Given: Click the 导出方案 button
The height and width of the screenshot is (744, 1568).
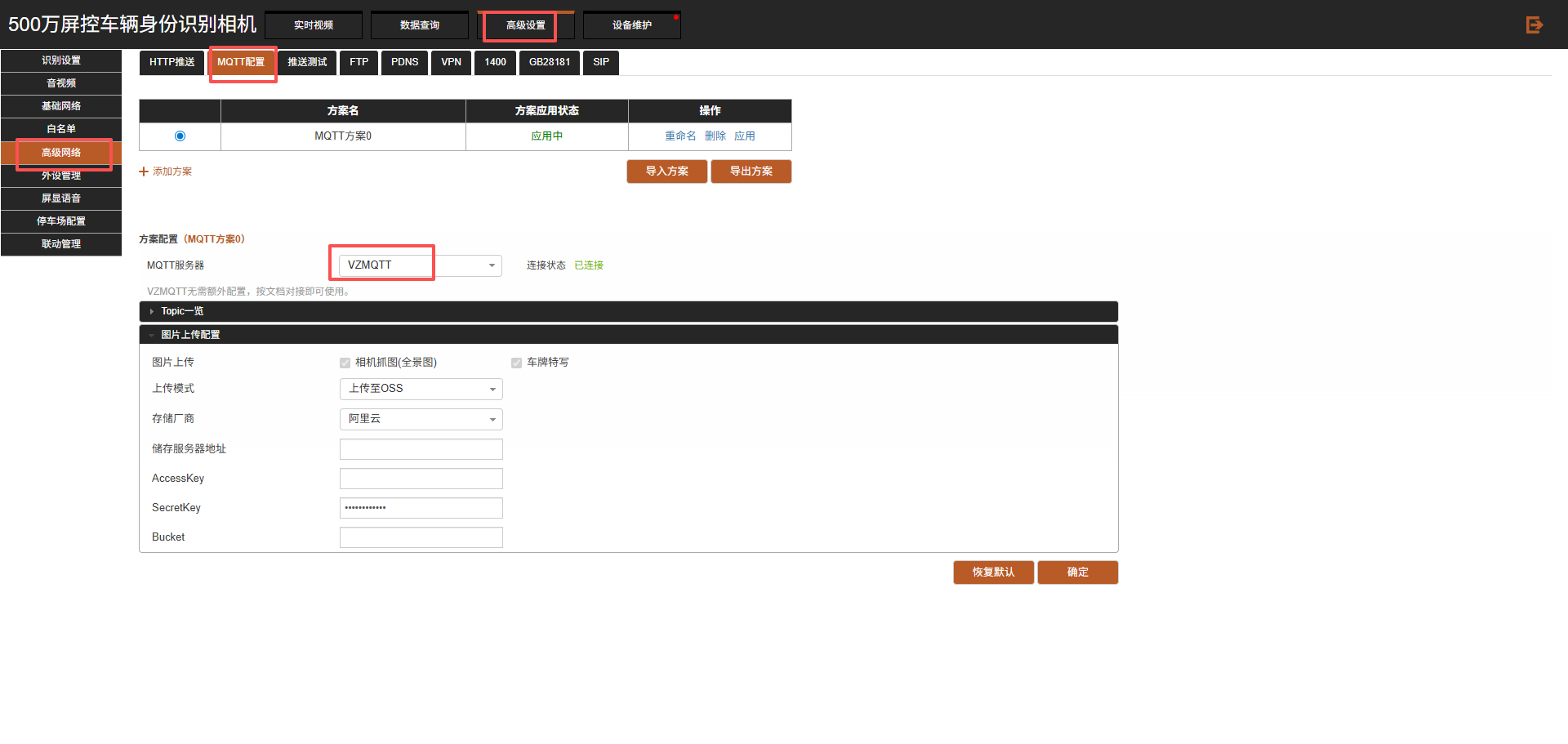Looking at the screenshot, I should coord(751,172).
